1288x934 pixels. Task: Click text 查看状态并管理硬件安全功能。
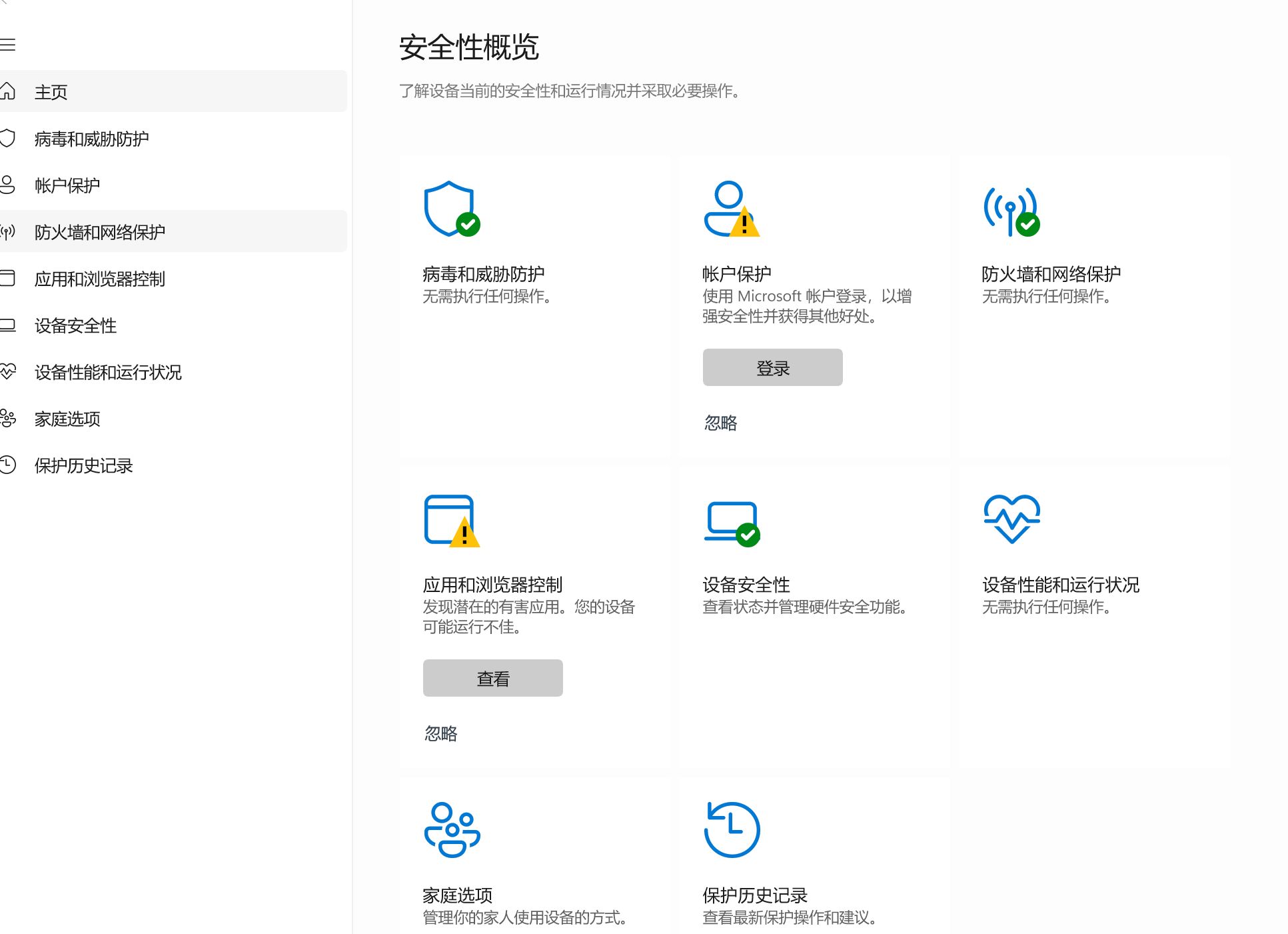point(805,607)
